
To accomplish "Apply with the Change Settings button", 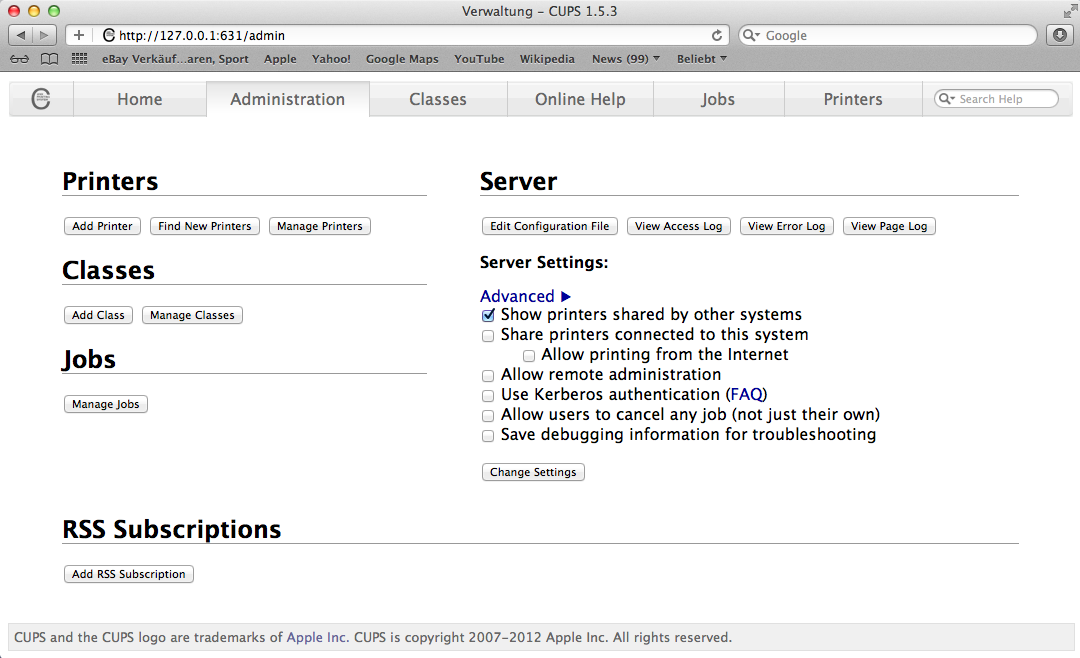I will (533, 472).
